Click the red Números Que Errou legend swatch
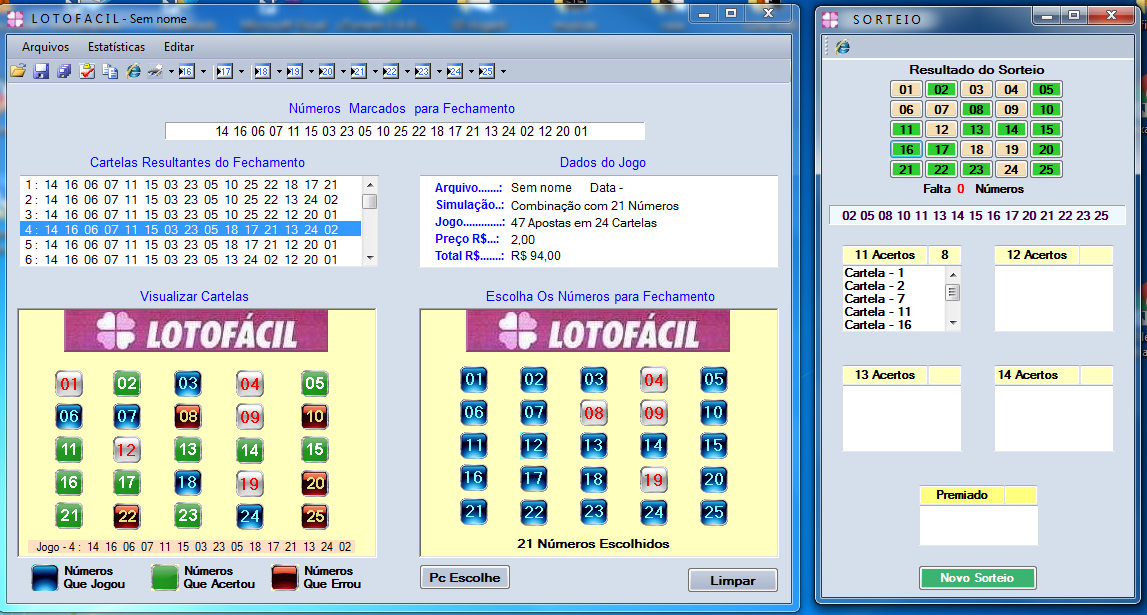The image size is (1147, 615). point(285,578)
